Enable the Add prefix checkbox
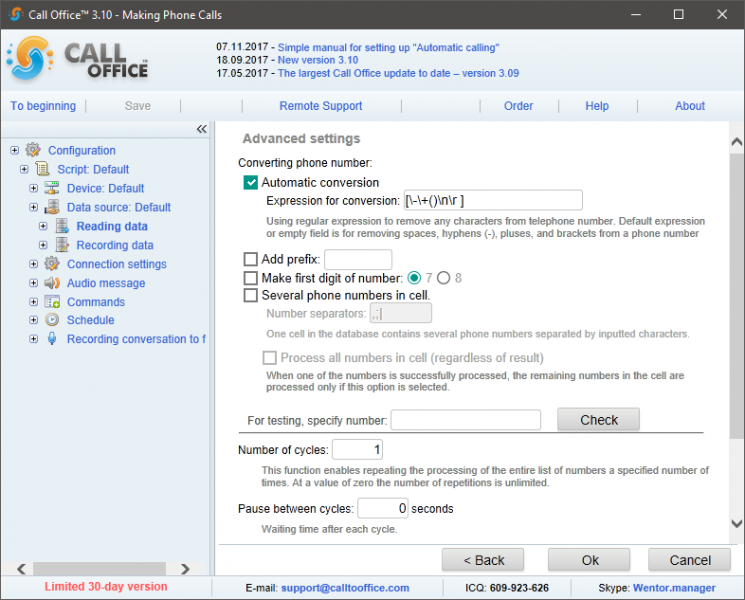Image resolution: width=745 pixels, height=600 pixels. click(x=250, y=259)
